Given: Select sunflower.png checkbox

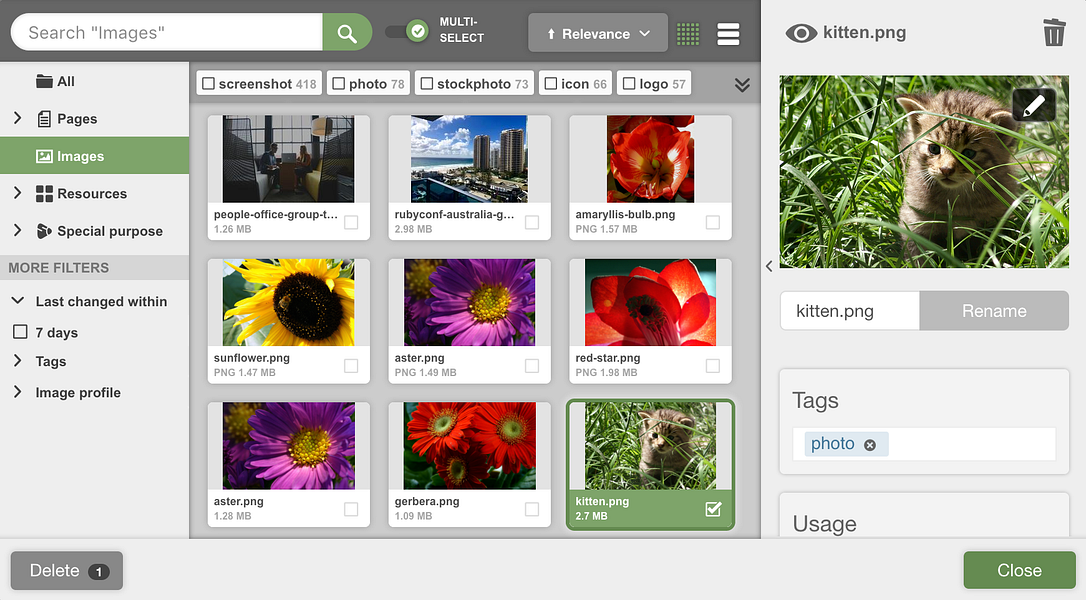Looking at the screenshot, I should coord(351,366).
